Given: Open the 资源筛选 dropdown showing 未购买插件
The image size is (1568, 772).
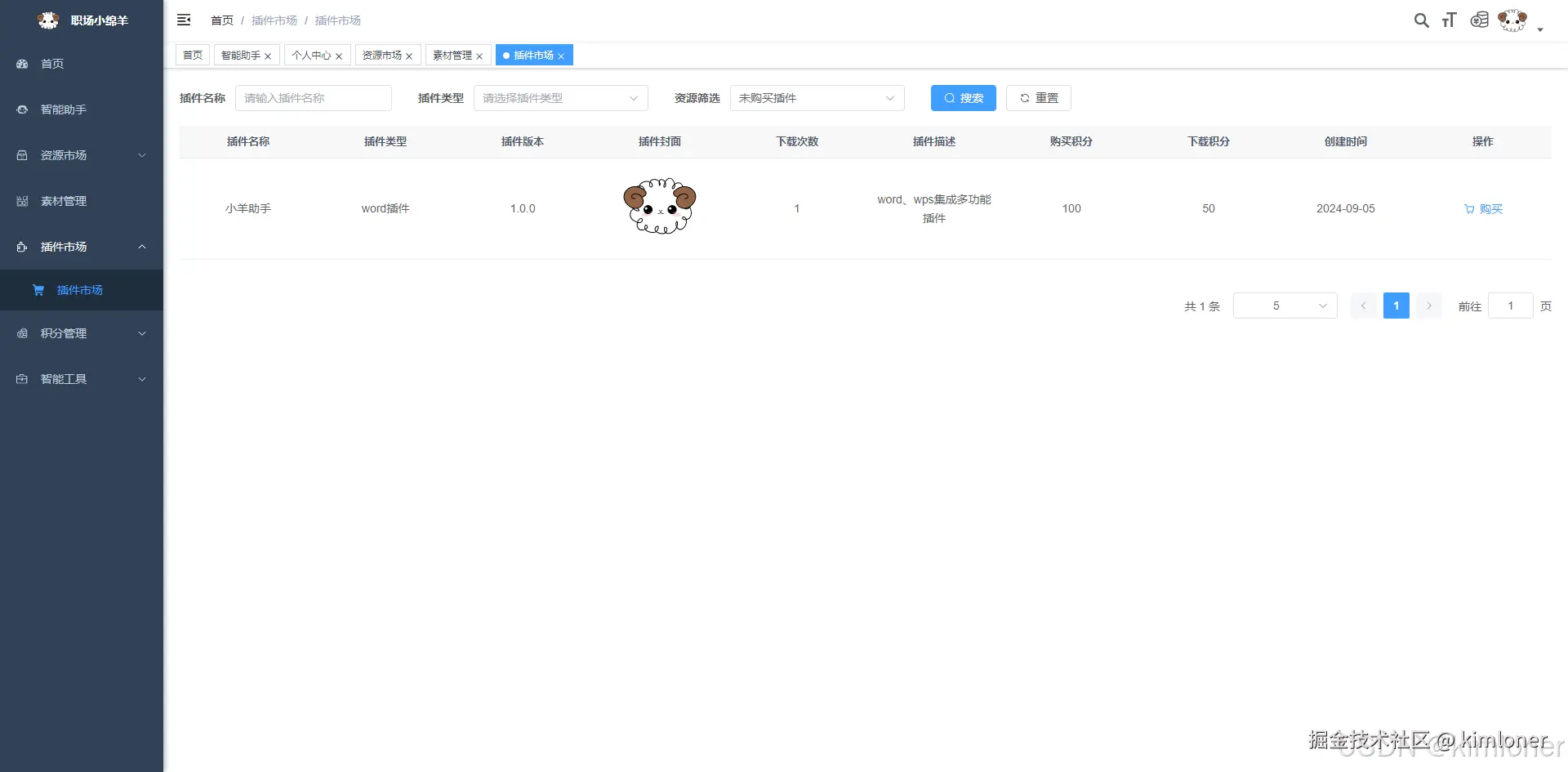Looking at the screenshot, I should click(x=817, y=98).
